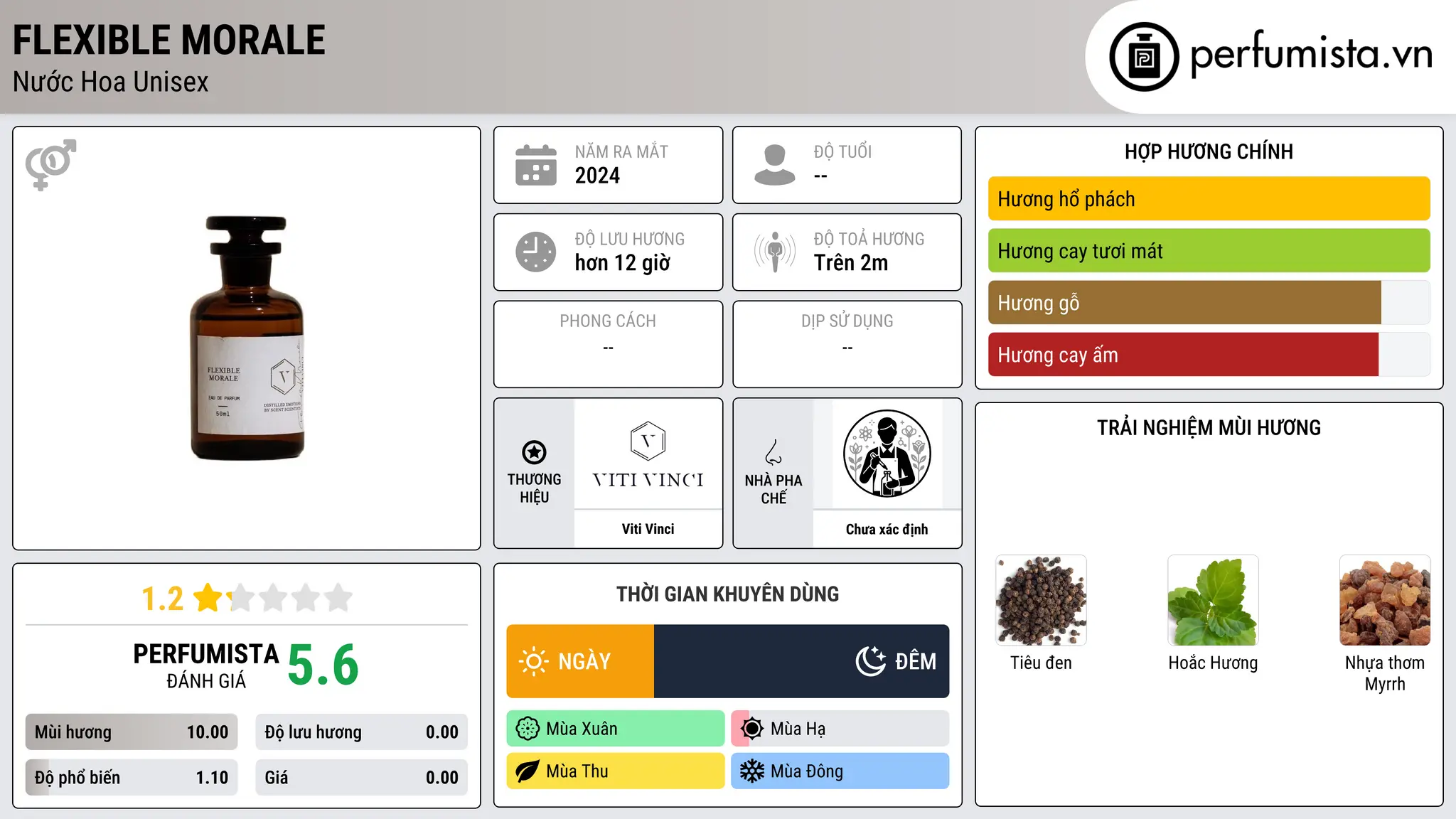The width and height of the screenshot is (1456, 819).
Task: Click the NGÀY label text
Action: tap(584, 661)
